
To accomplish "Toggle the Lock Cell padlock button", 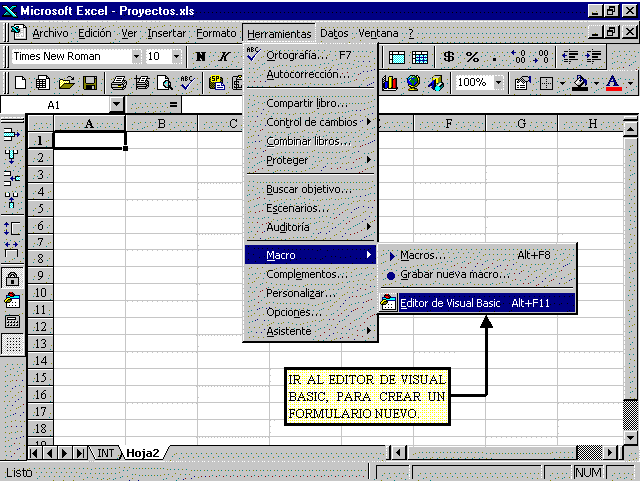I will point(12,279).
